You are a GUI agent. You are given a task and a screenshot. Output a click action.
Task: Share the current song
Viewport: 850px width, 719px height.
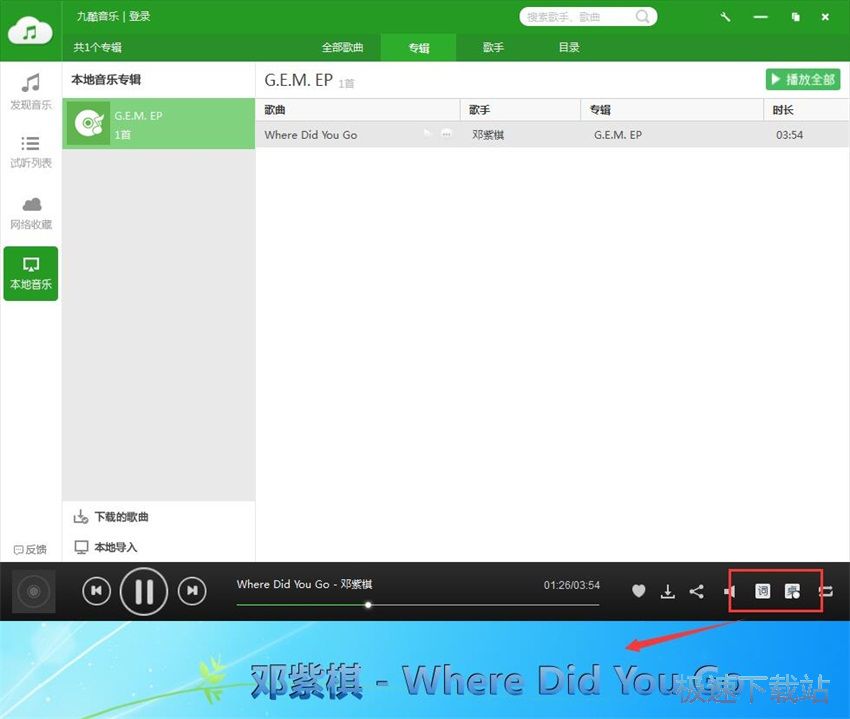697,591
